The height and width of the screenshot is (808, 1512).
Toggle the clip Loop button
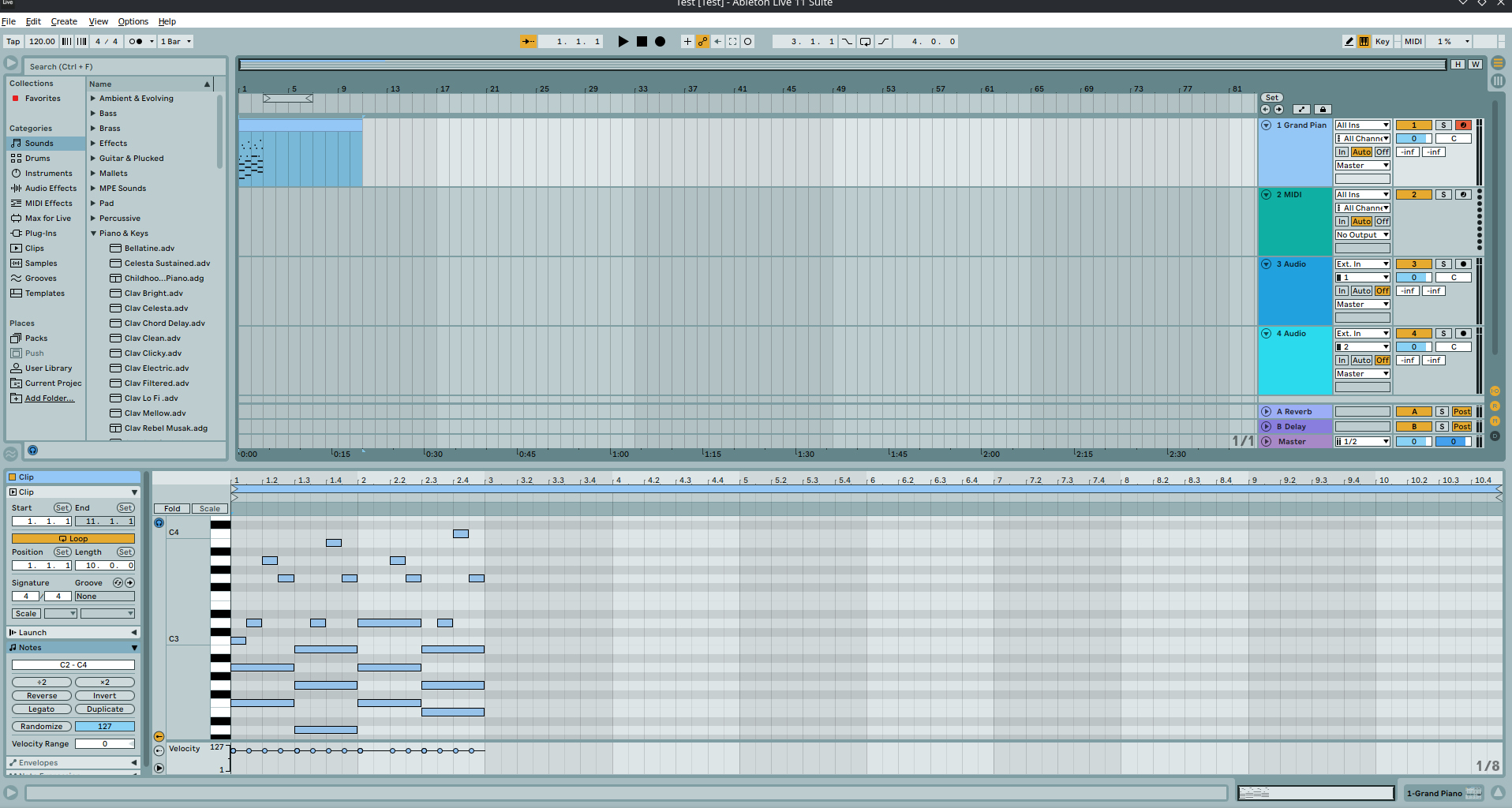tap(73, 539)
